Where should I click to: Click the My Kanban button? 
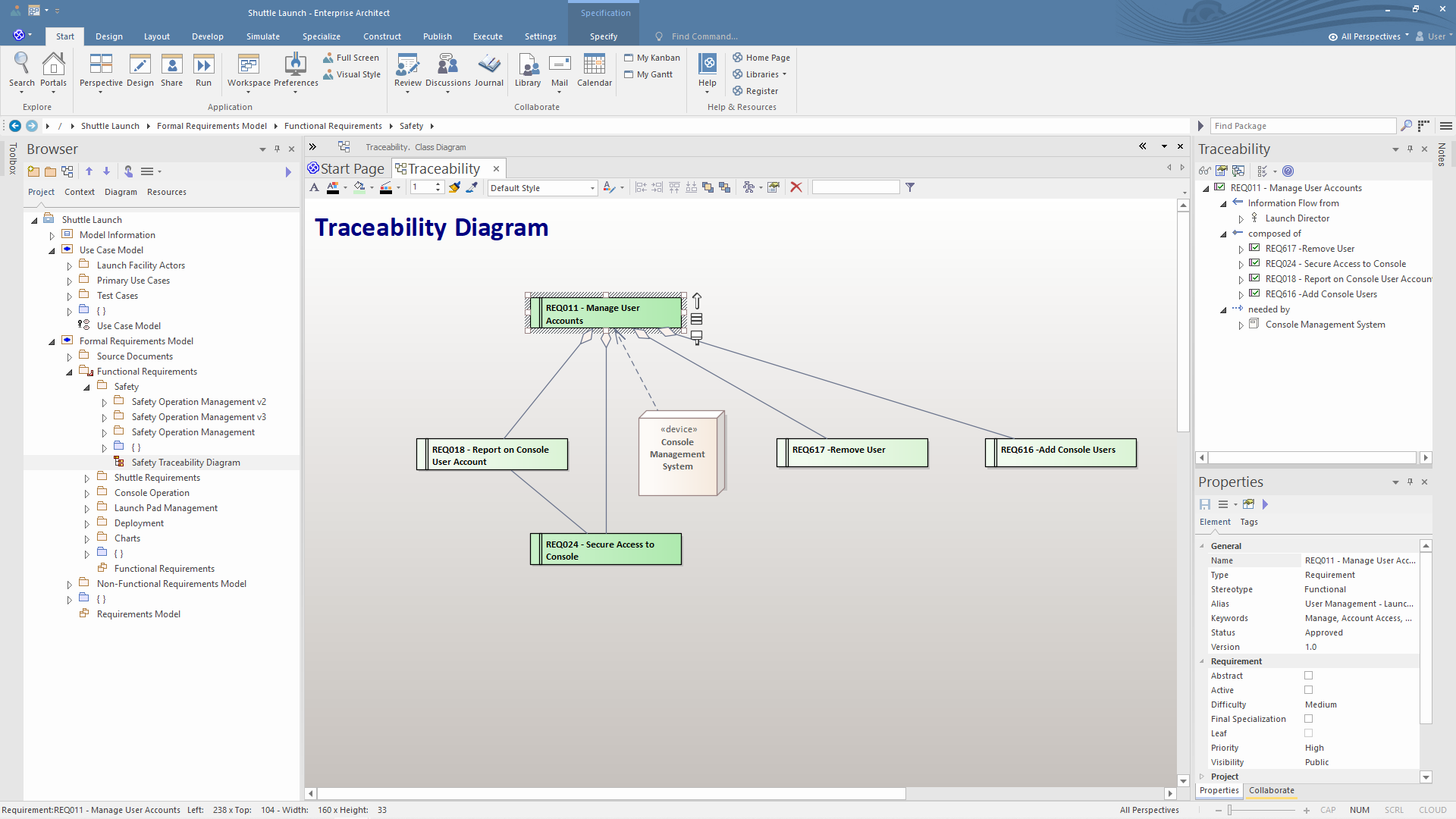pos(652,58)
